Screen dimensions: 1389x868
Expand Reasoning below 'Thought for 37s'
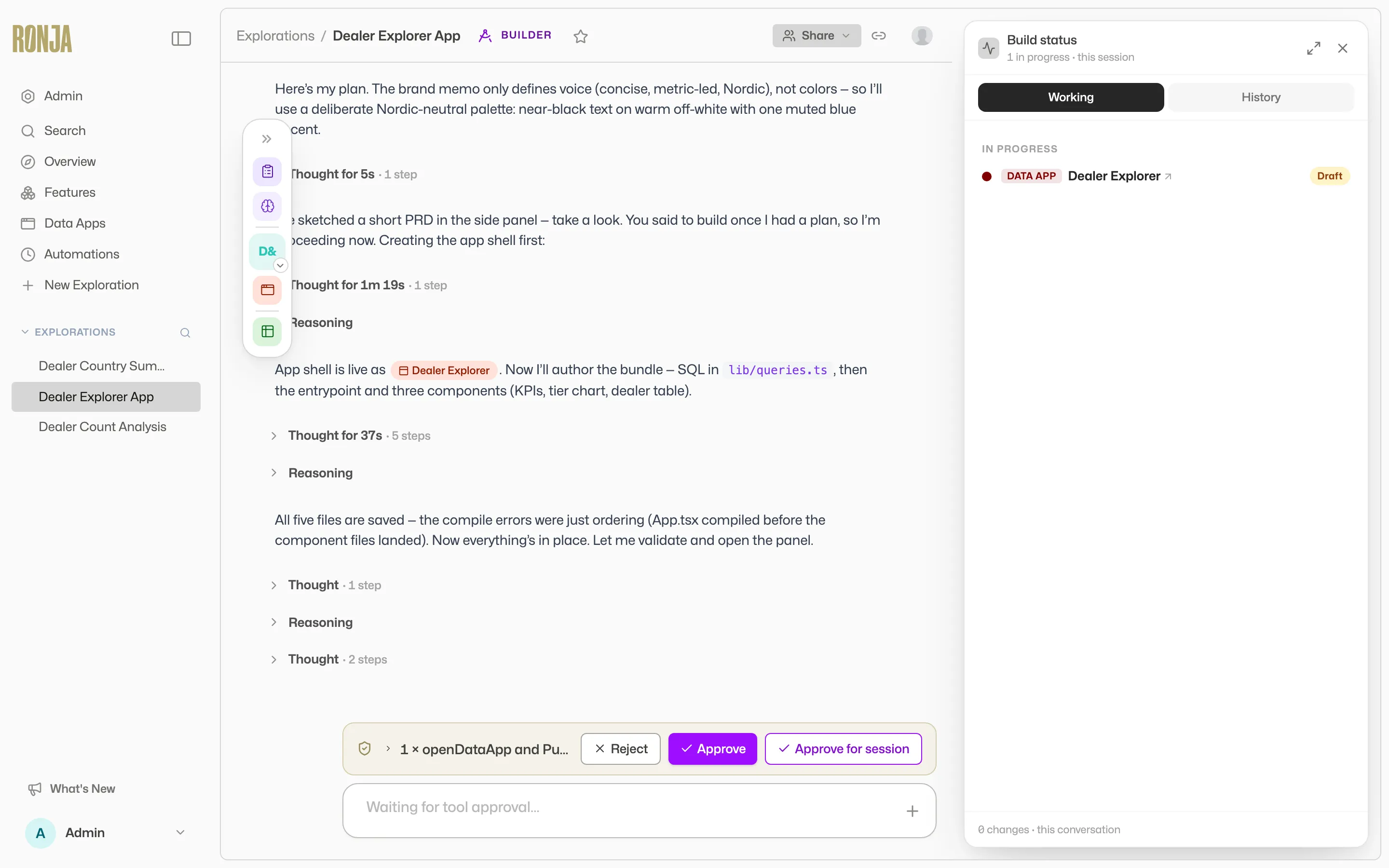[312, 473]
